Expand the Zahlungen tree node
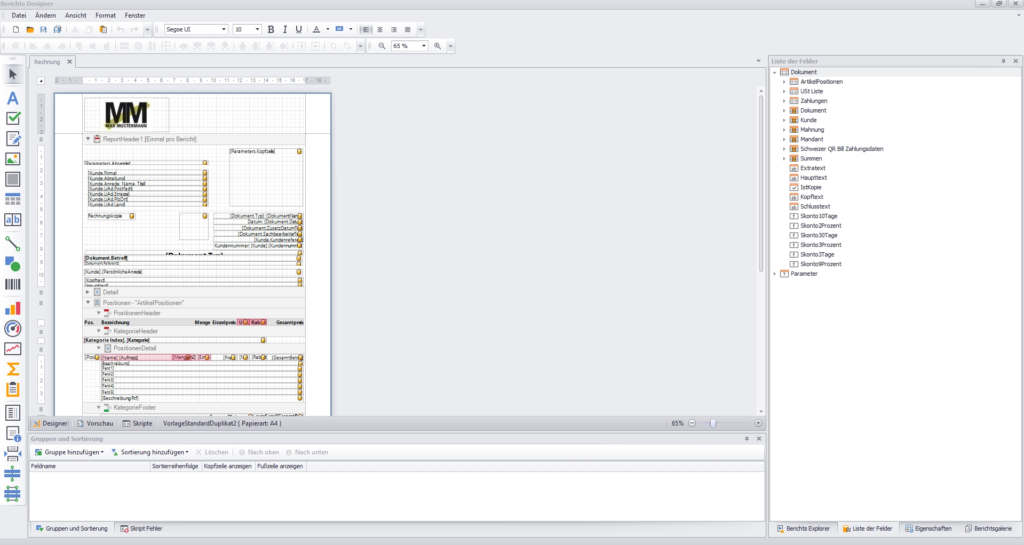 [784, 101]
